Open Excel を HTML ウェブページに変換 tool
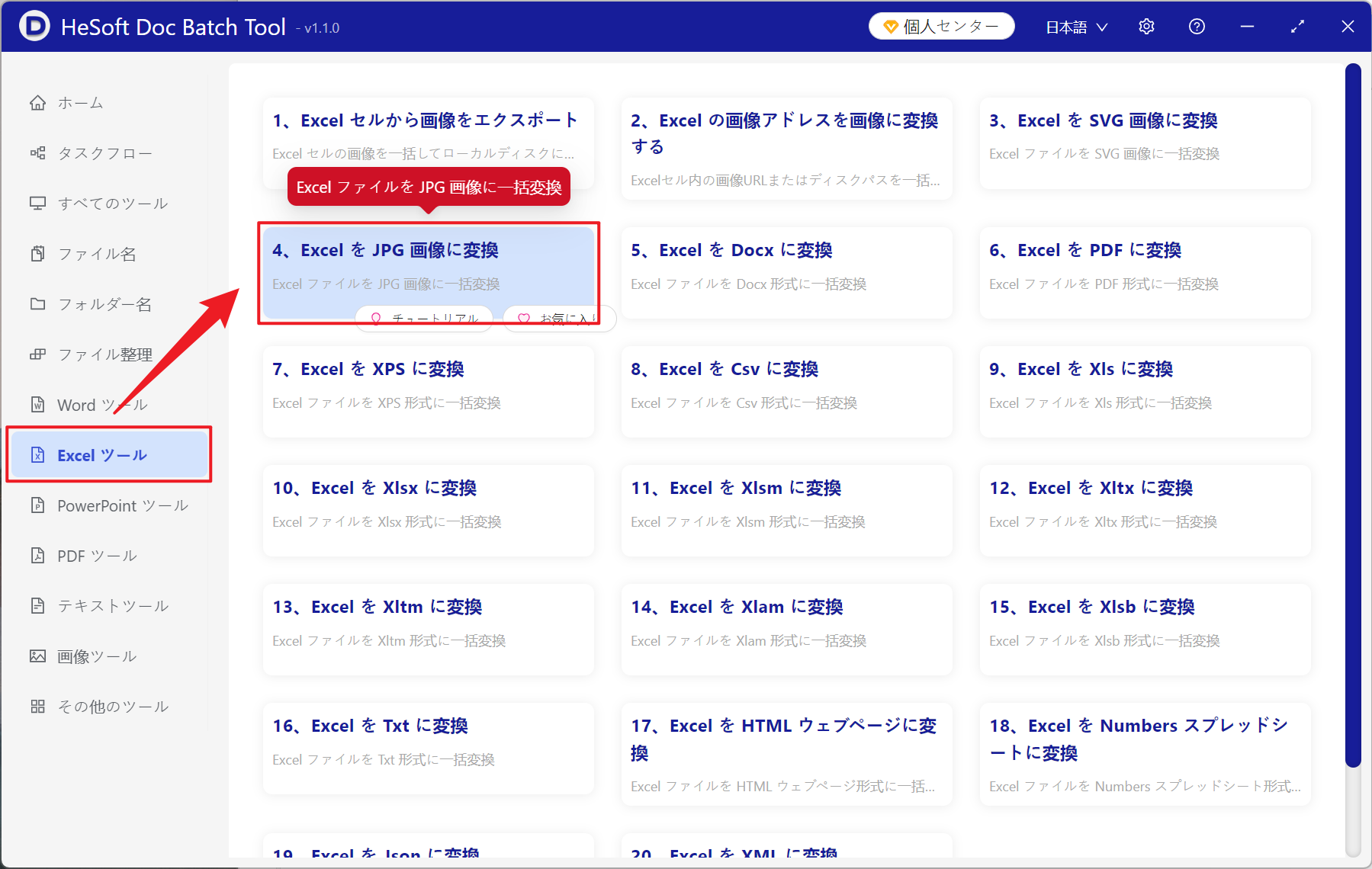This screenshot has height=869, width=1372. tap(787, 755)
